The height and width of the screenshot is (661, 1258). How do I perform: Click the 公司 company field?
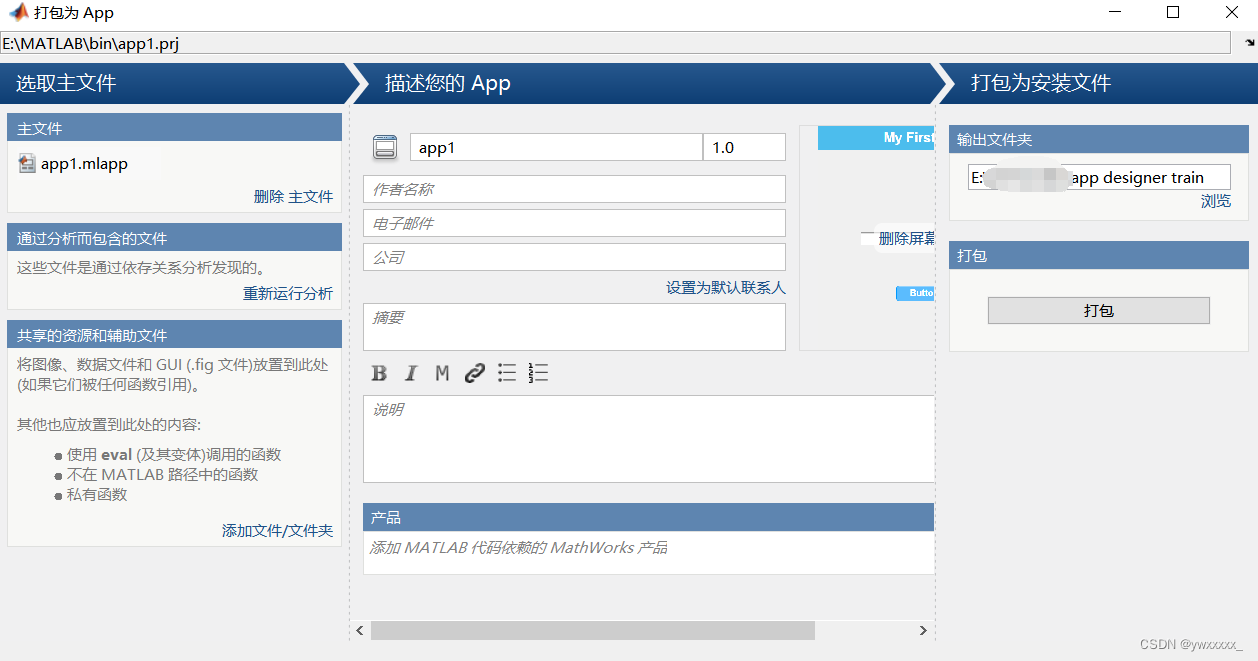coord(574,257)
